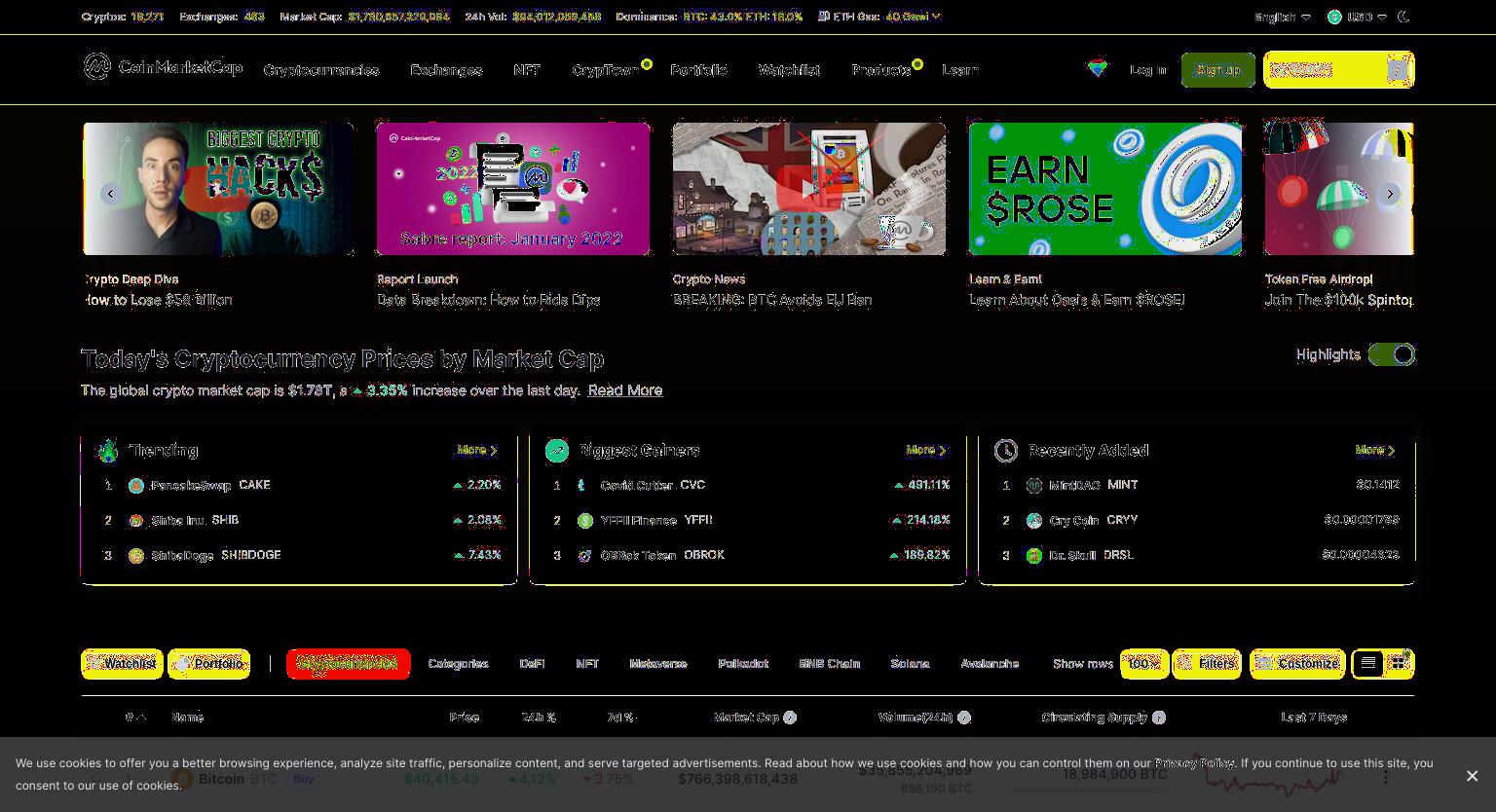Select the Categories tab
This screenshot has height=812, width=1496.
click(458, 663)
